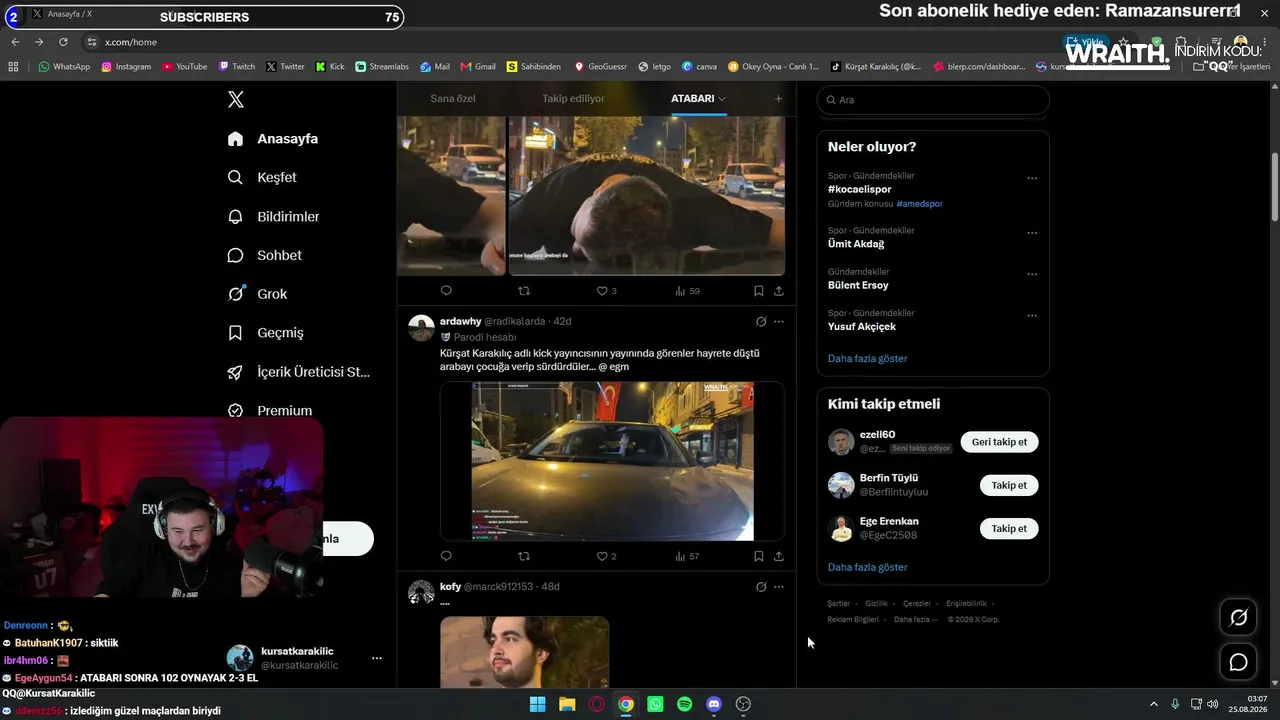Open the car video thumbnail in ardawhy post
The image size is (1280, 720).
pos(612,461)
